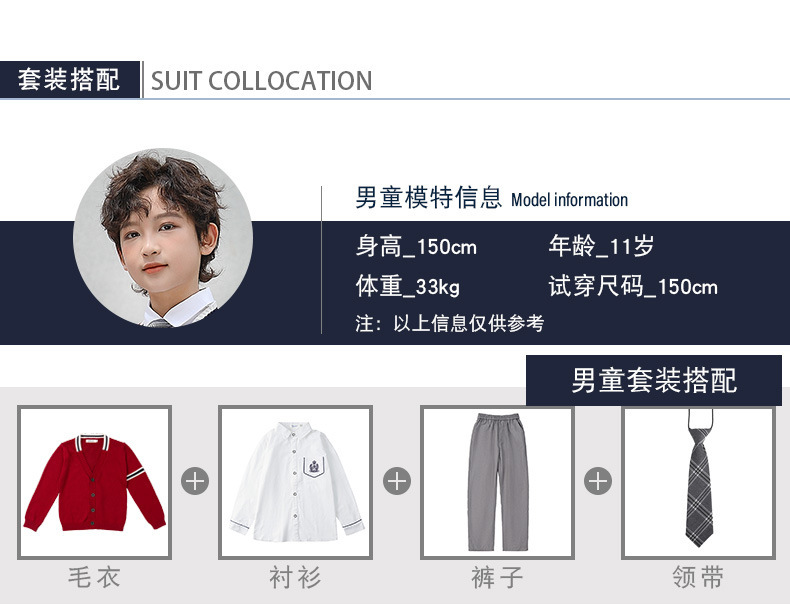790x614 pixels.
Task: Click the 男童套装搭配 banner
Action: (654, 380)
